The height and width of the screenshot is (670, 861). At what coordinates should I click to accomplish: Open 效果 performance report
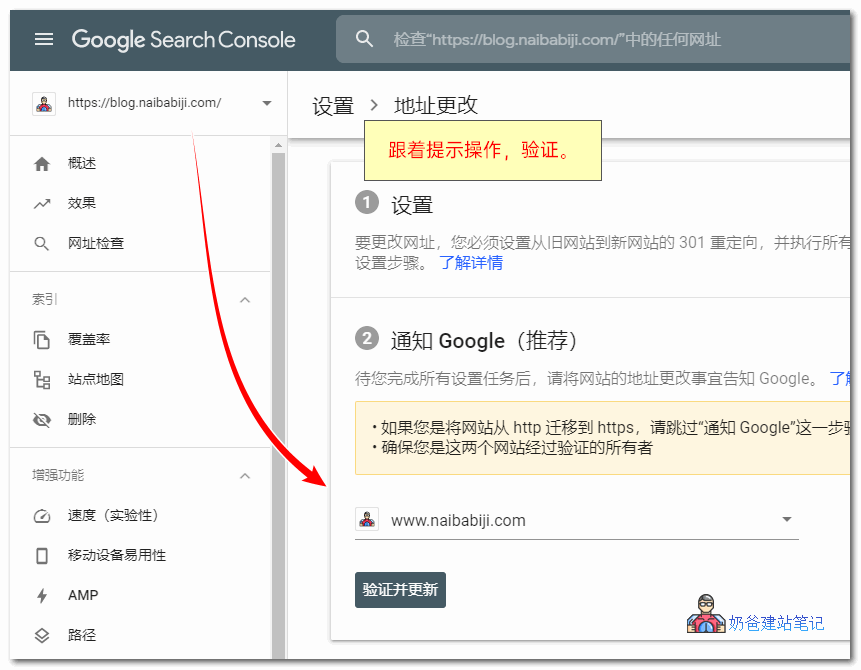tap(40, 202)
